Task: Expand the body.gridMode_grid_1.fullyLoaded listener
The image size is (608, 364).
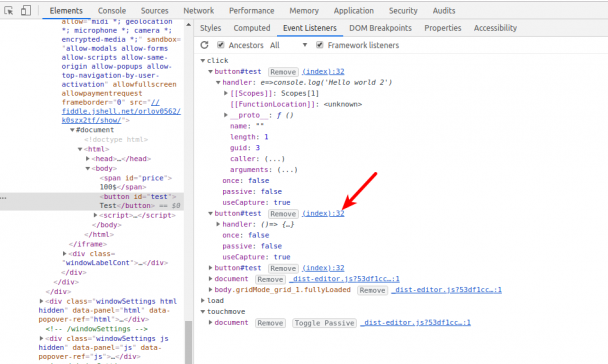Action: [x=211, y=290]
